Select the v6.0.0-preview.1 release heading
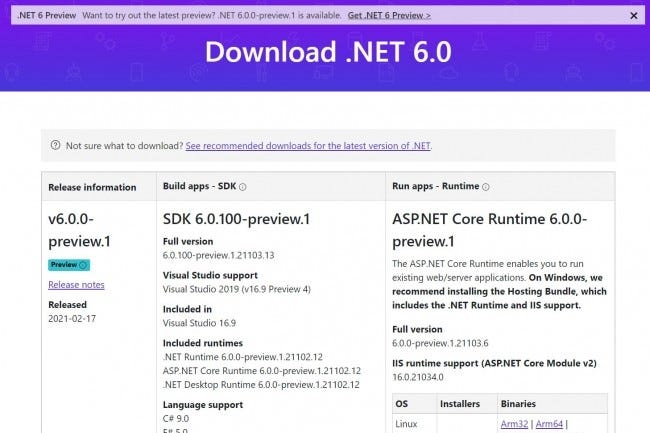The image size is (650, 433). pyautogui.click(x=79, y=230)
